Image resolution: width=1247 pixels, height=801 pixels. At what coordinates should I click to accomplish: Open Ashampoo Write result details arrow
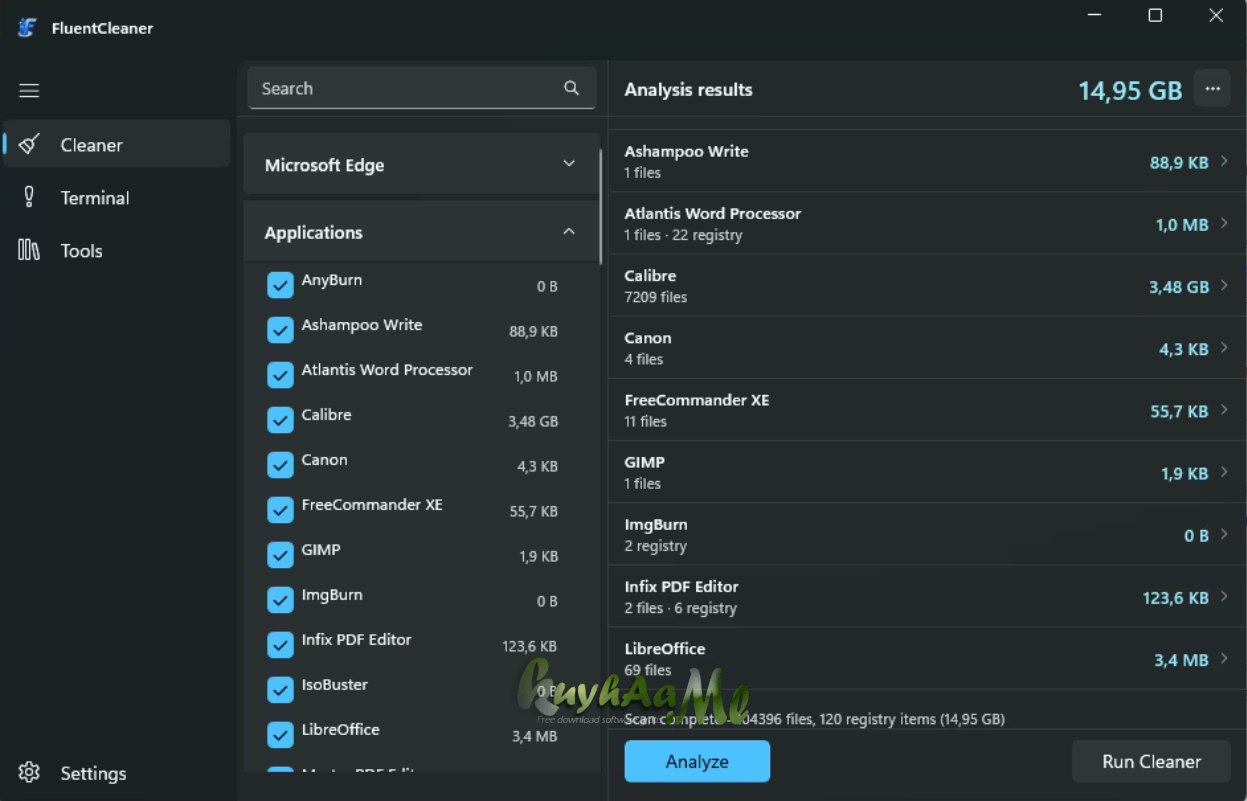pos(1224,161)
